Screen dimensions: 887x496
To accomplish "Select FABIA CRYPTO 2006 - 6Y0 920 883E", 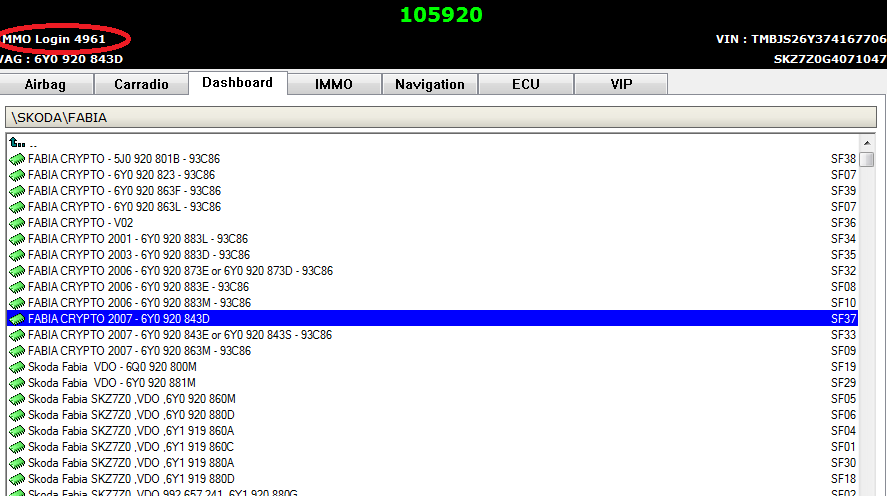I will tap(139, 287).
